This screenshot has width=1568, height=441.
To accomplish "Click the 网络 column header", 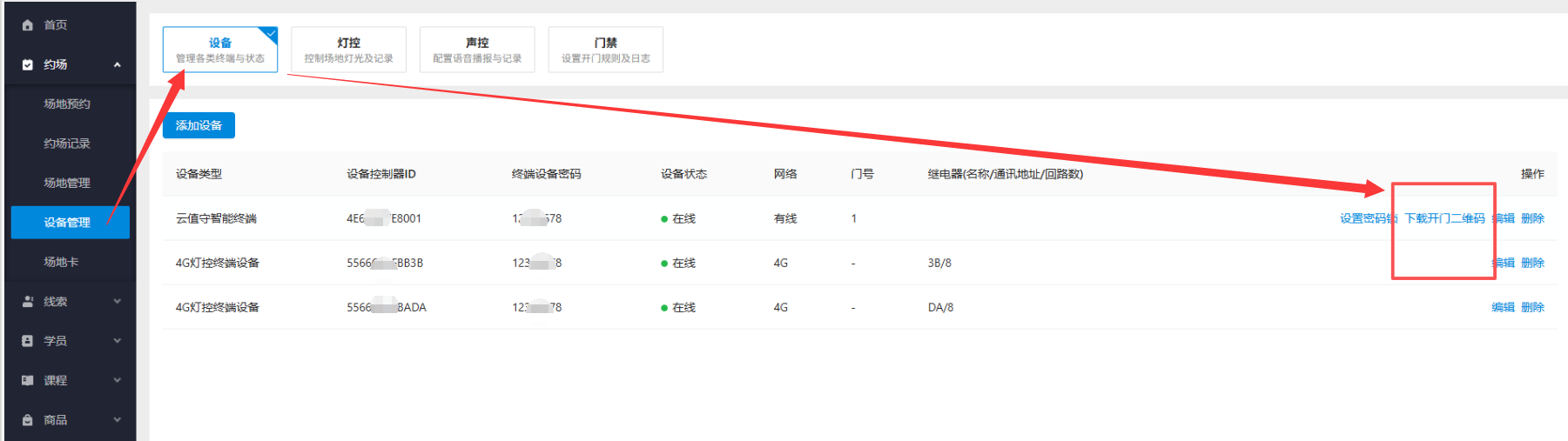I will pos(785,174).
